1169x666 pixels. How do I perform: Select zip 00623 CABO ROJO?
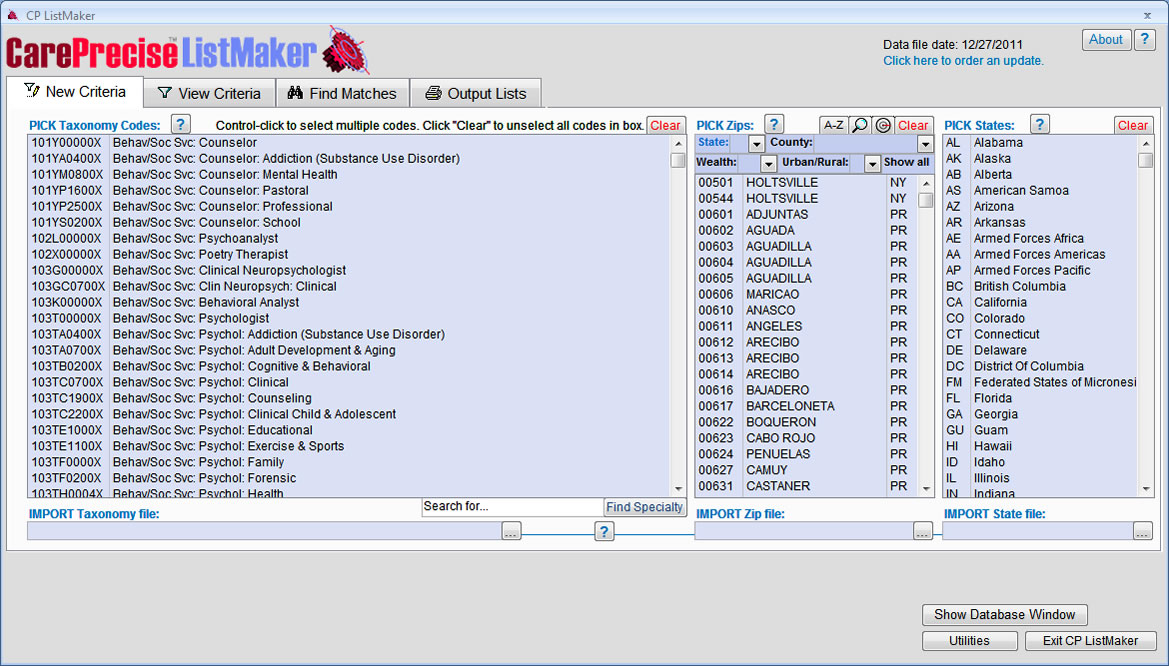pyautogui.click(x=807, y=439)
